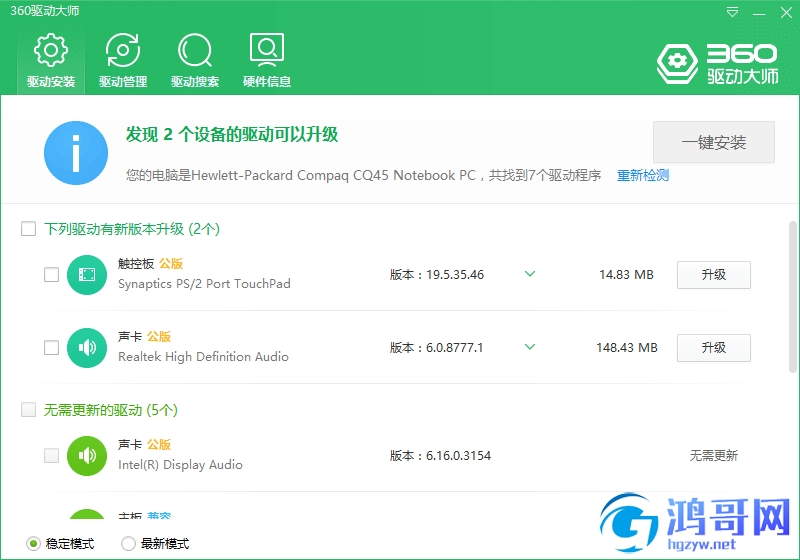Click the 重新检测 link
The image size is (800, 560).
pos(643,175)
